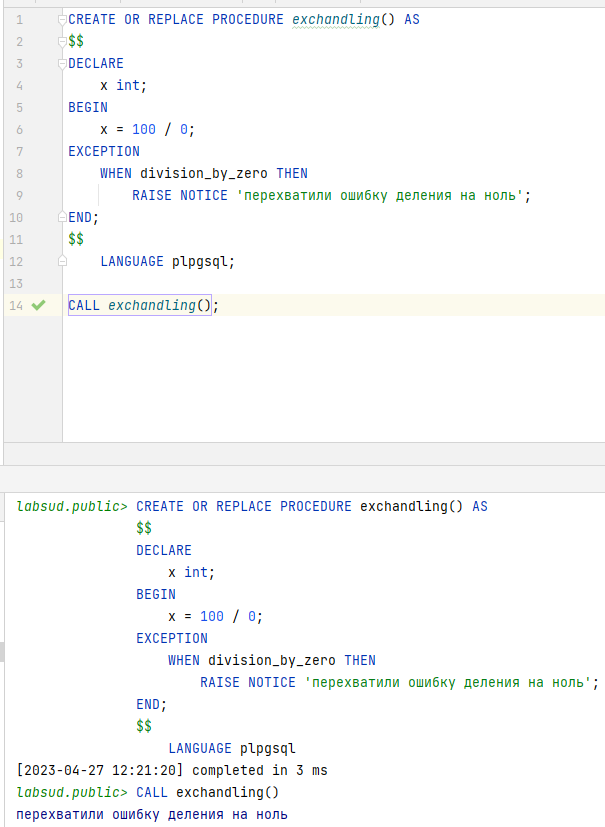Click LANGUAGE plpgsql in console output

[x=232, y=748]
